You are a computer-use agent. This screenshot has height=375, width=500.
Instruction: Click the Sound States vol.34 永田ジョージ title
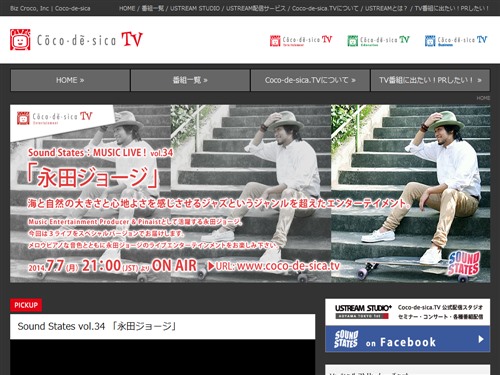[97, 326]
